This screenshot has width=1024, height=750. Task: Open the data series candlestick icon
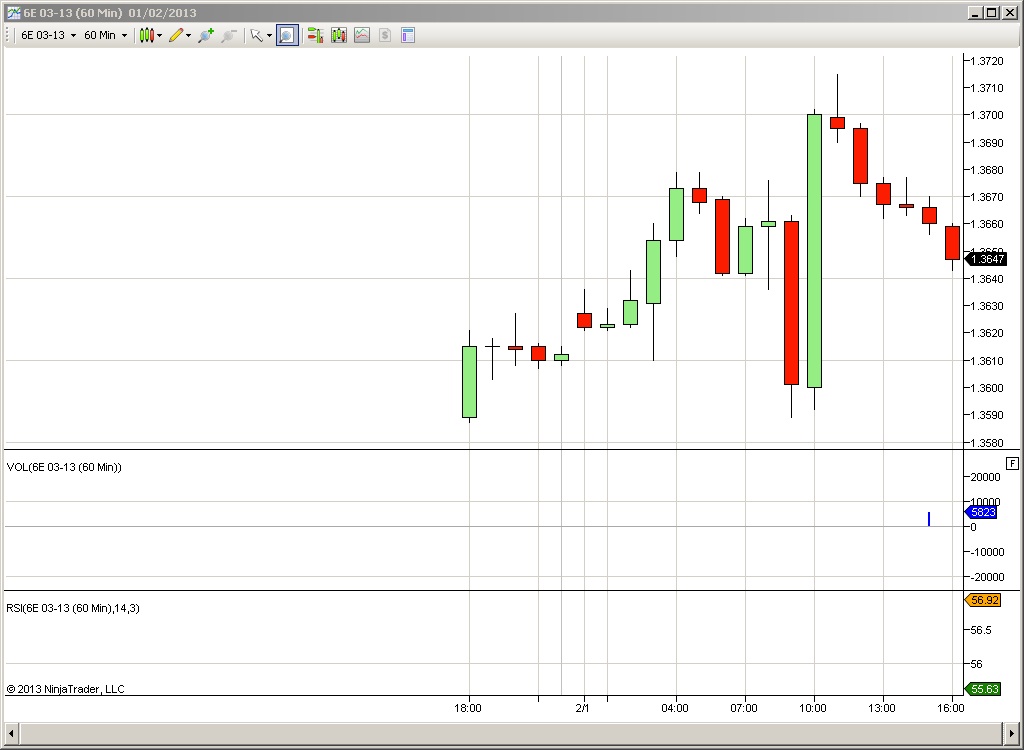tap(339, 35)
